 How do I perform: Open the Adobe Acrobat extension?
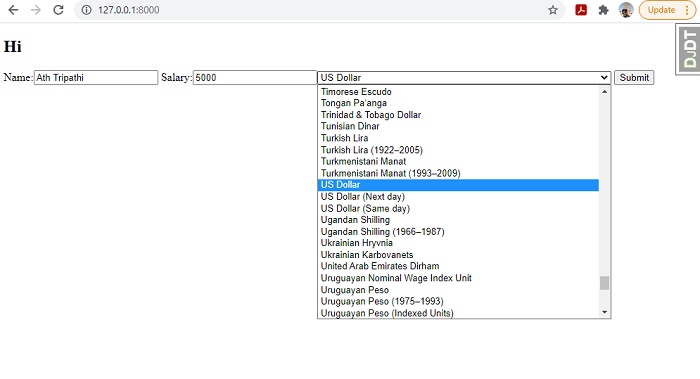(581, 10)
